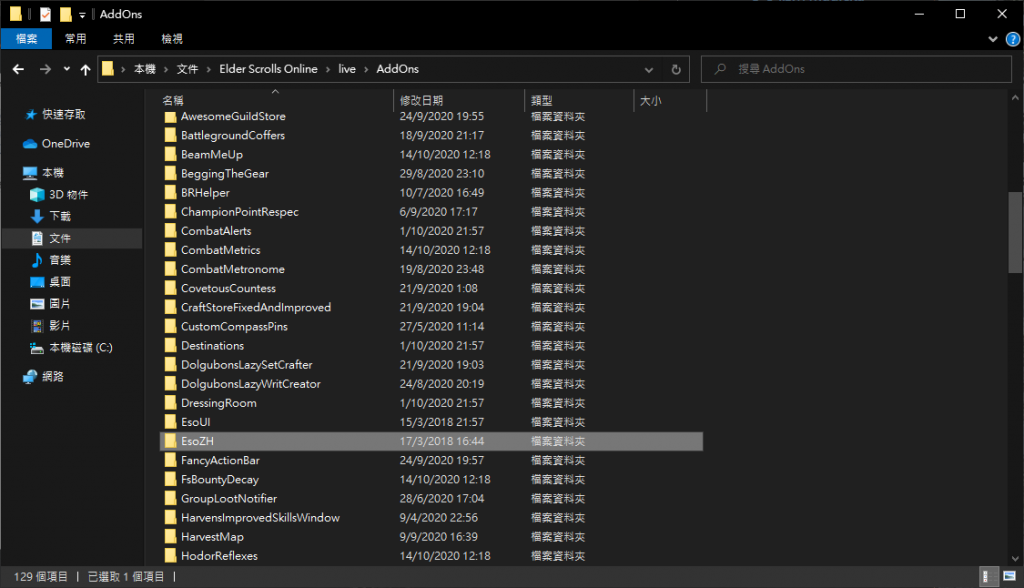Screen dimensions: 1024x588
Task: Open quick access toolbar customize dropdown
Action: click(x=82, y=14)
